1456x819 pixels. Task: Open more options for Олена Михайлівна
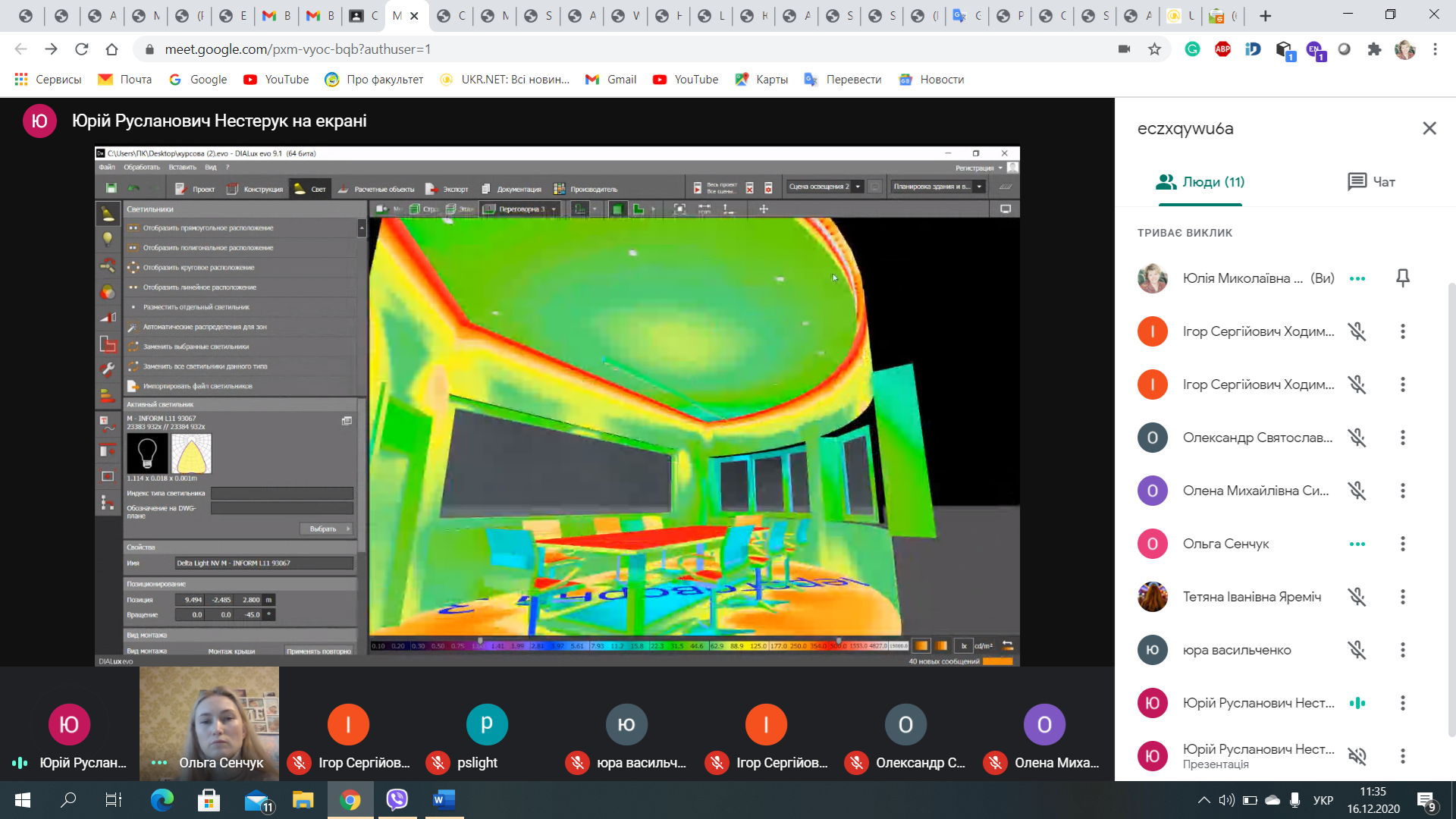pos(1402,491)
